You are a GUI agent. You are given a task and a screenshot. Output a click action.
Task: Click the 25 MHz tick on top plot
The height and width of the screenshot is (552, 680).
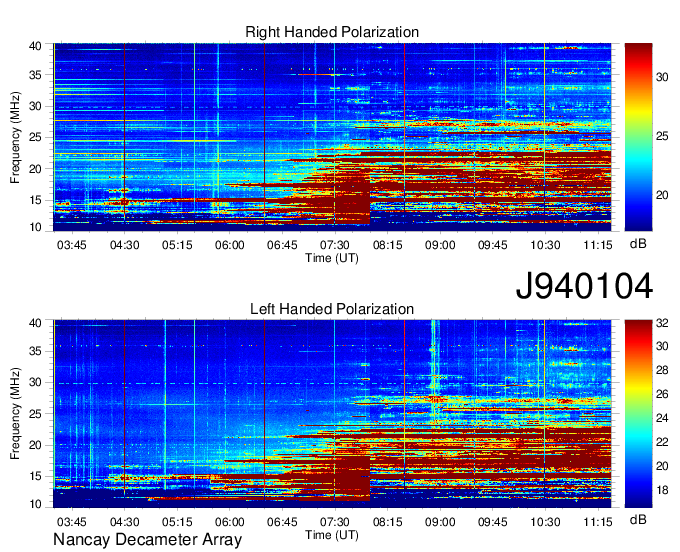(35, 137)
